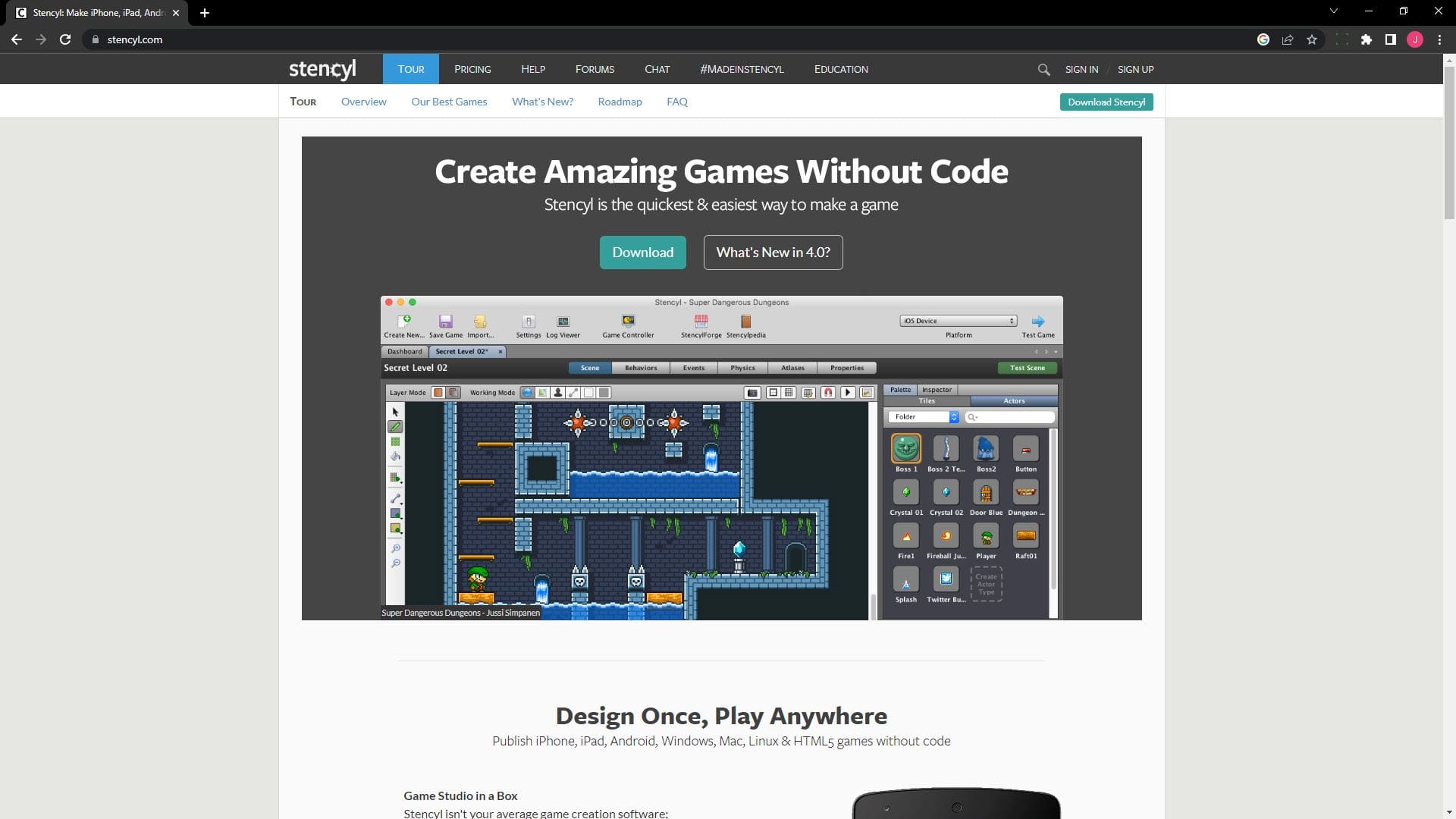
Task: Open the FAQ link
Action: pos(677,102)
